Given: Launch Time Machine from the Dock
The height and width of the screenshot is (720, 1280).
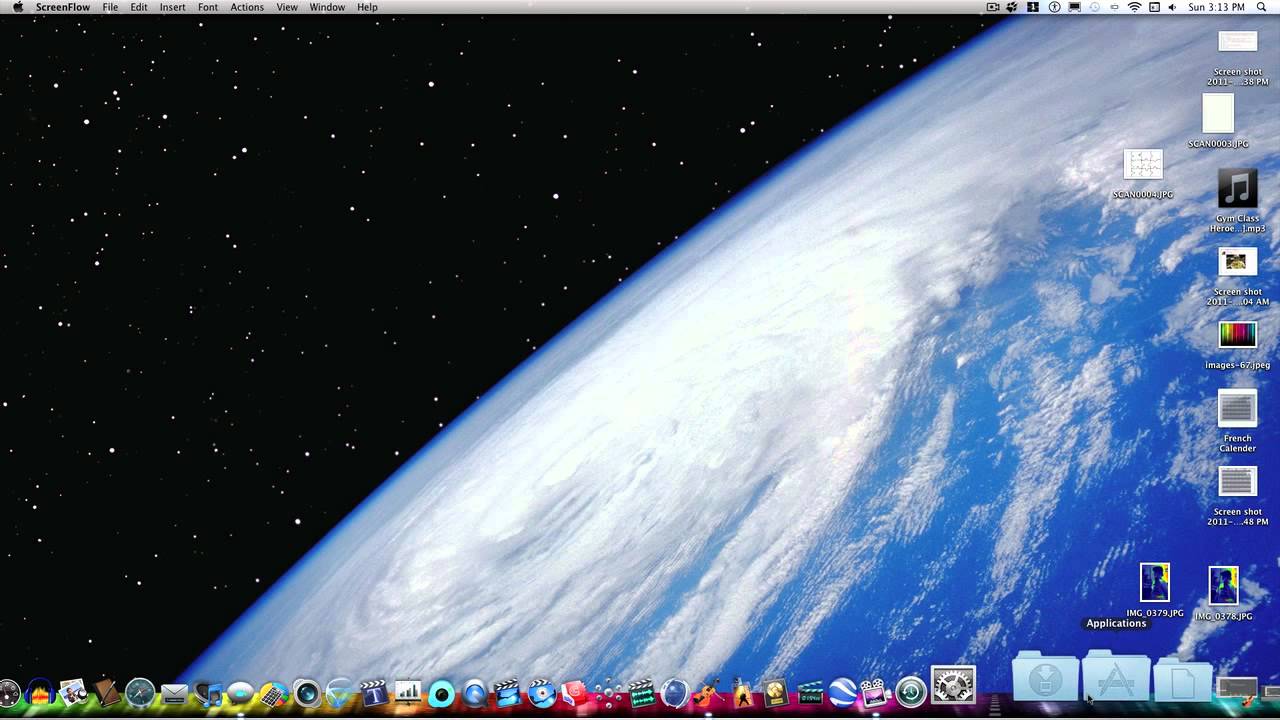Looking at the screenshot, I should [911, 692].
